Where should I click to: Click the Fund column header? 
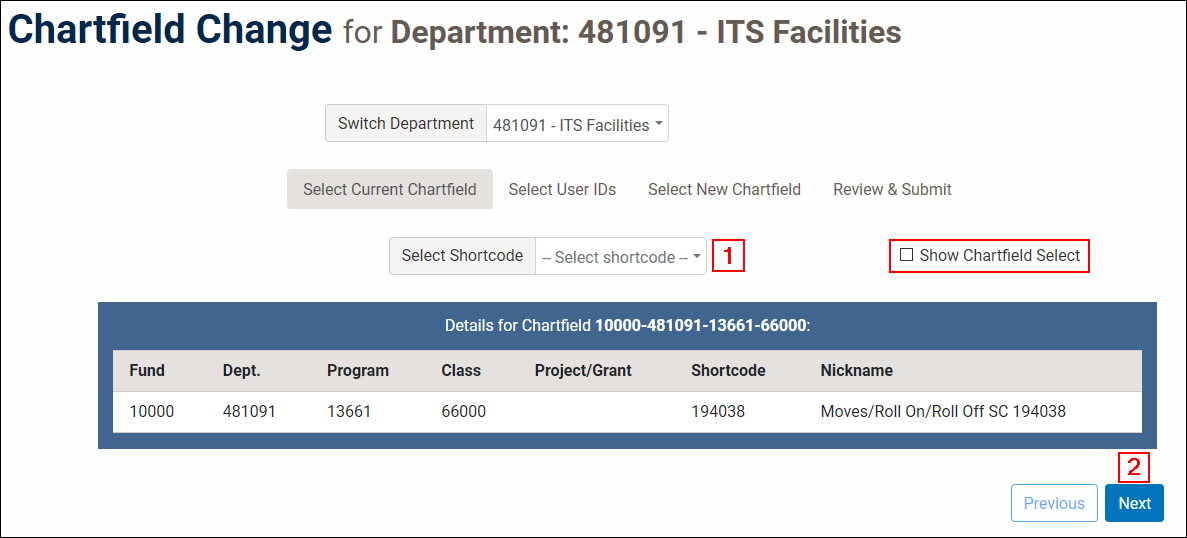[147, 370]
